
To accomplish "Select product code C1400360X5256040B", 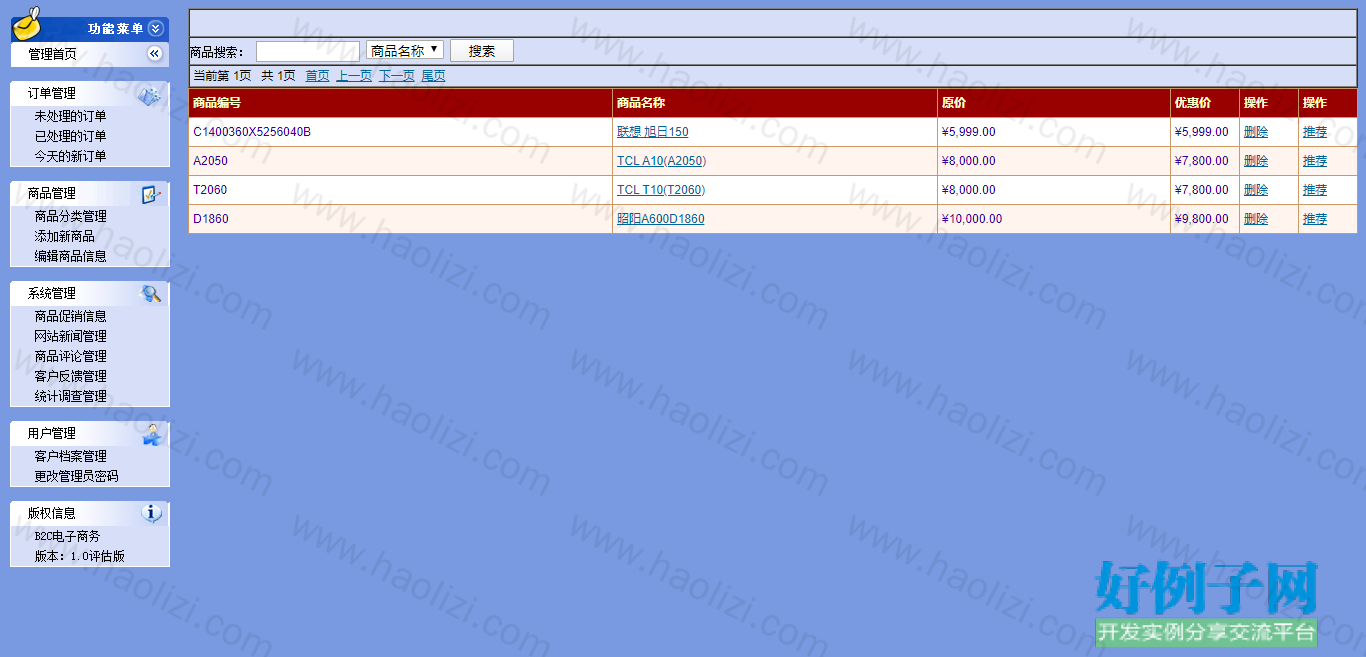I will [x=252, y=132].
